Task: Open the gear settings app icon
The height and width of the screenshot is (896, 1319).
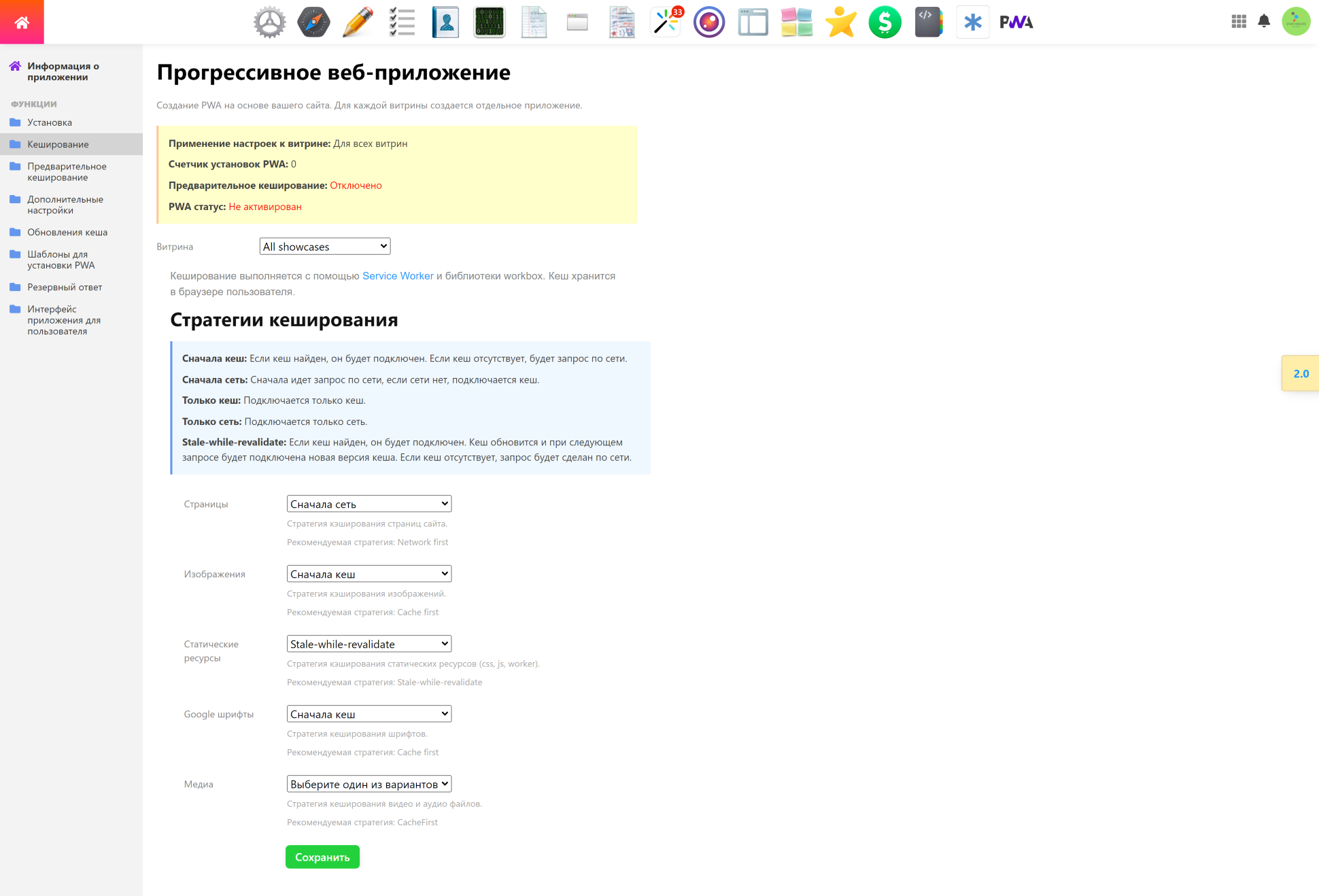Action: 269,22
